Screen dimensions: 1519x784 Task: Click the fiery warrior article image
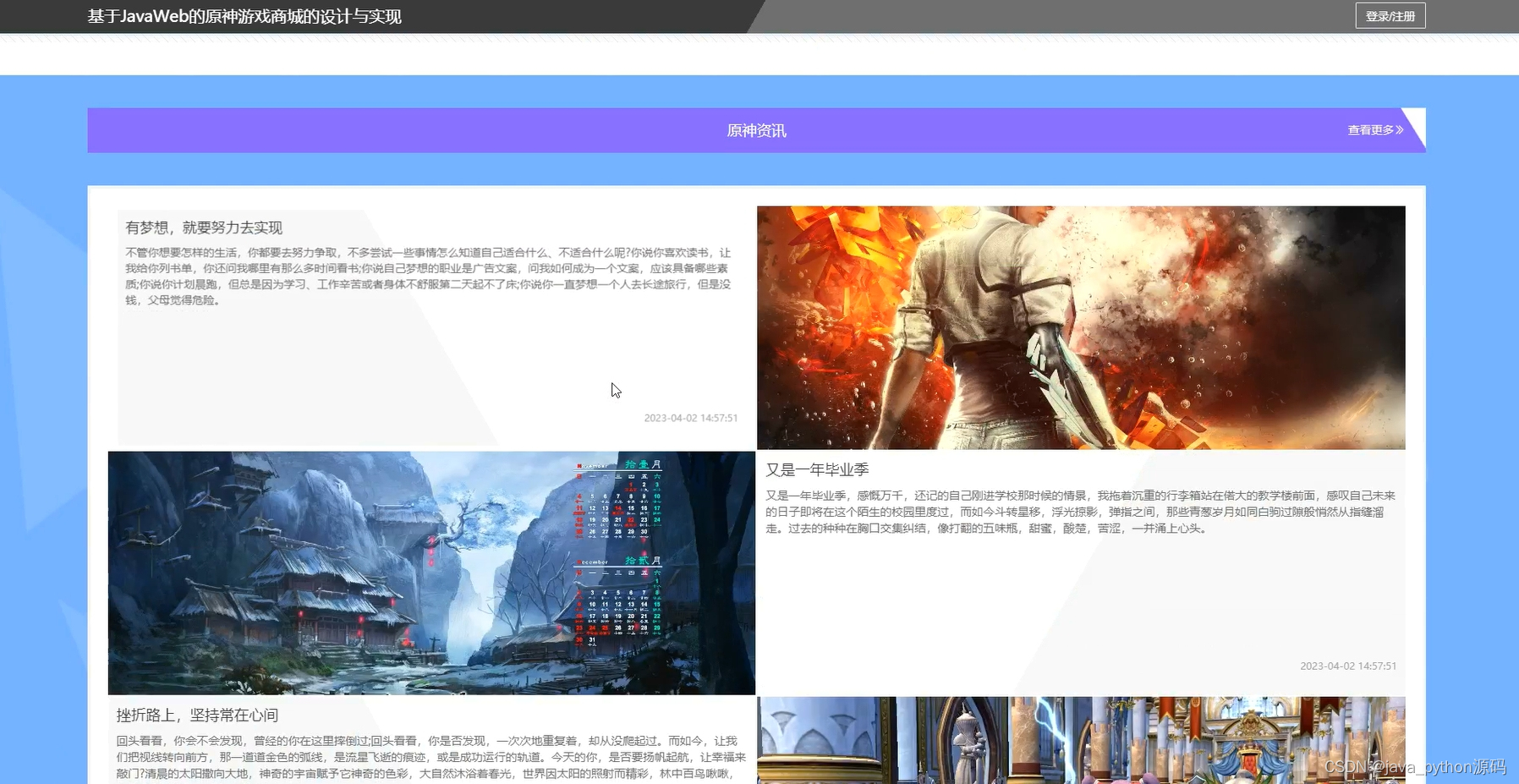(x=1081, y=327)
